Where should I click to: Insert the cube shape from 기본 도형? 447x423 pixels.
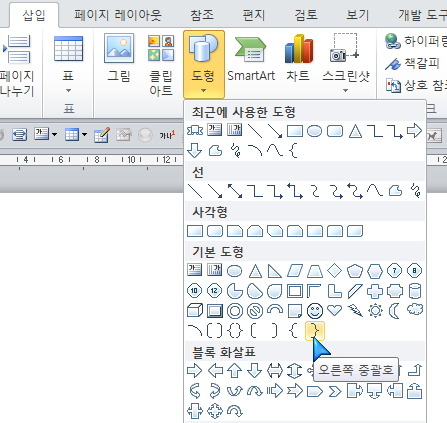click(195, 311)
